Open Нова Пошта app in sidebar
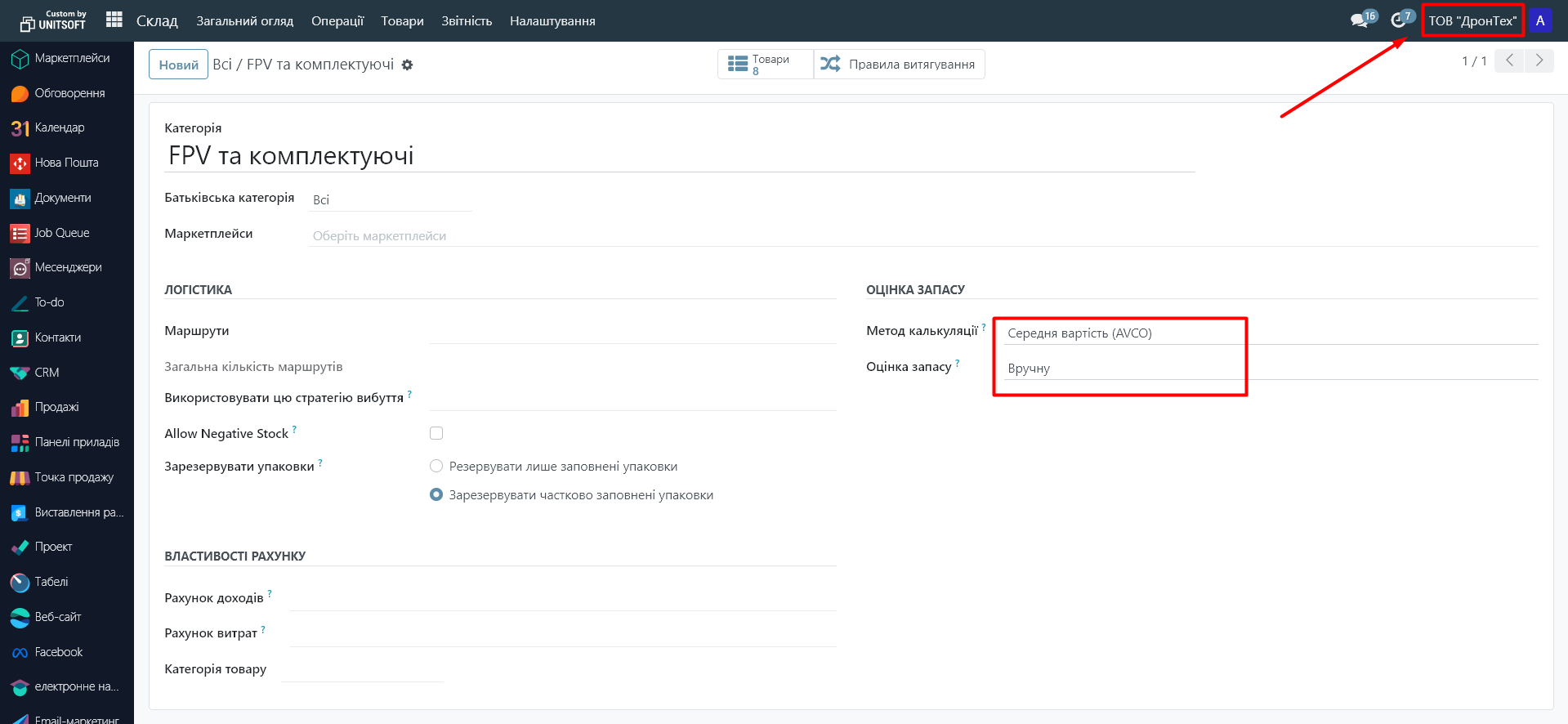The width and height of the screenshot is (1568, 724). point(65,163)
